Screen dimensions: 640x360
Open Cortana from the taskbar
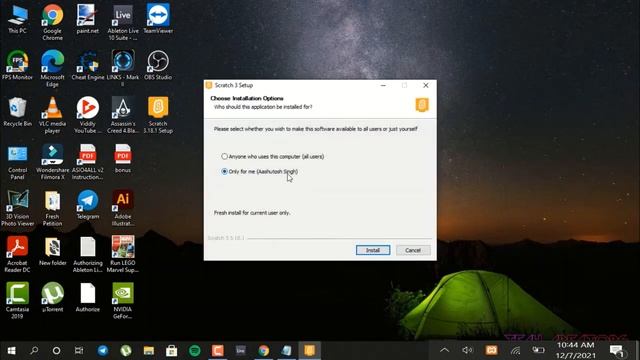[x=56, y=351]
